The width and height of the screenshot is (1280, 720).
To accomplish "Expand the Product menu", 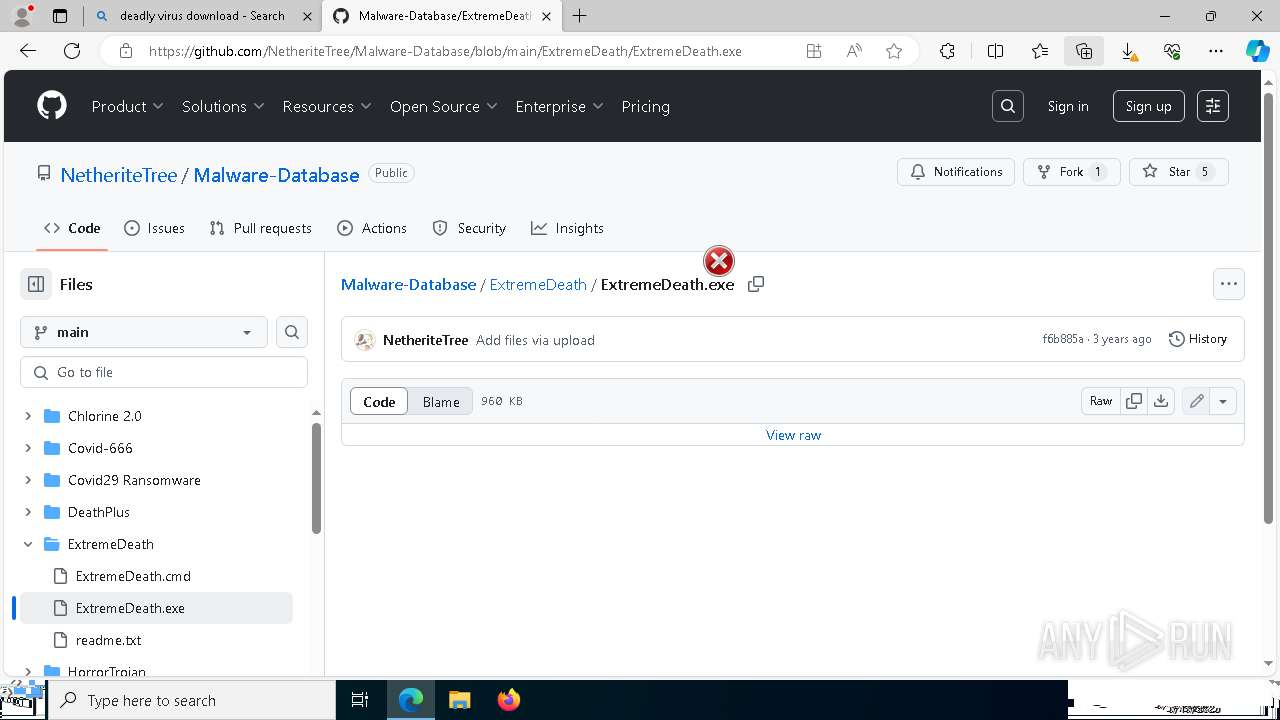I will click(x=127, y=106).
